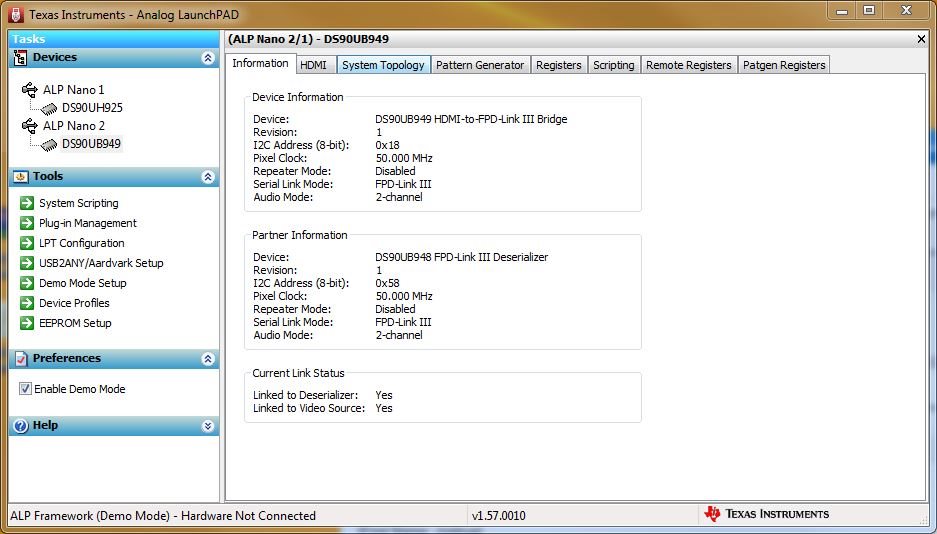
Task: Select DS90UB949 device in tree
Action: coord(91,144)
